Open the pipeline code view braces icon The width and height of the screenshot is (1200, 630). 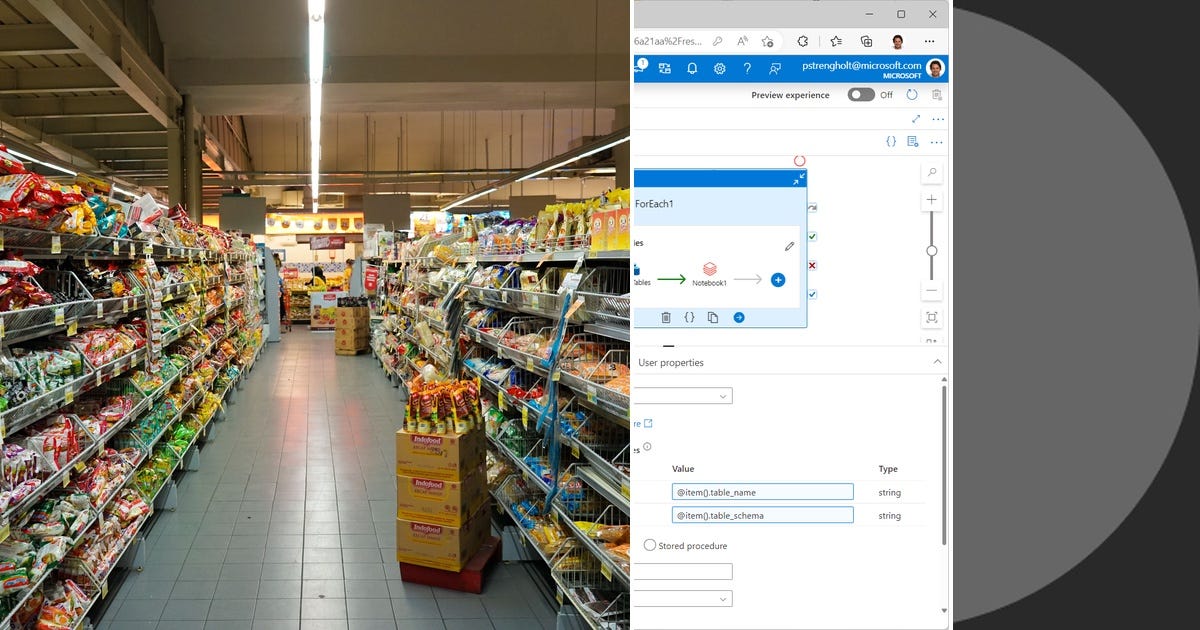coord(891,142)
